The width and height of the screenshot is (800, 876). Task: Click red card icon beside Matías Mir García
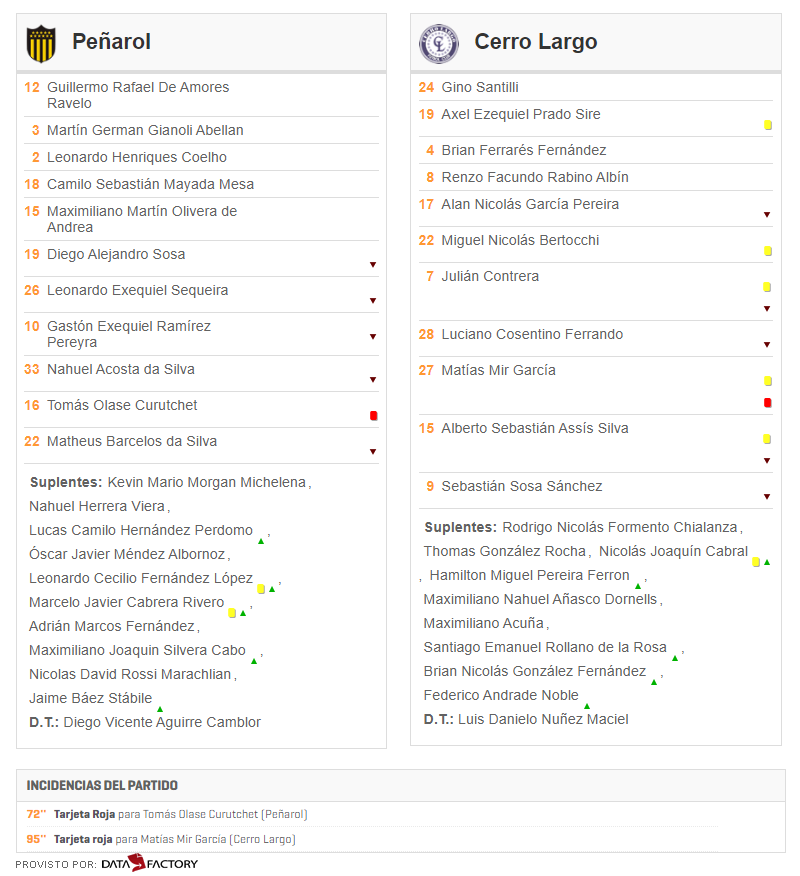768,403
